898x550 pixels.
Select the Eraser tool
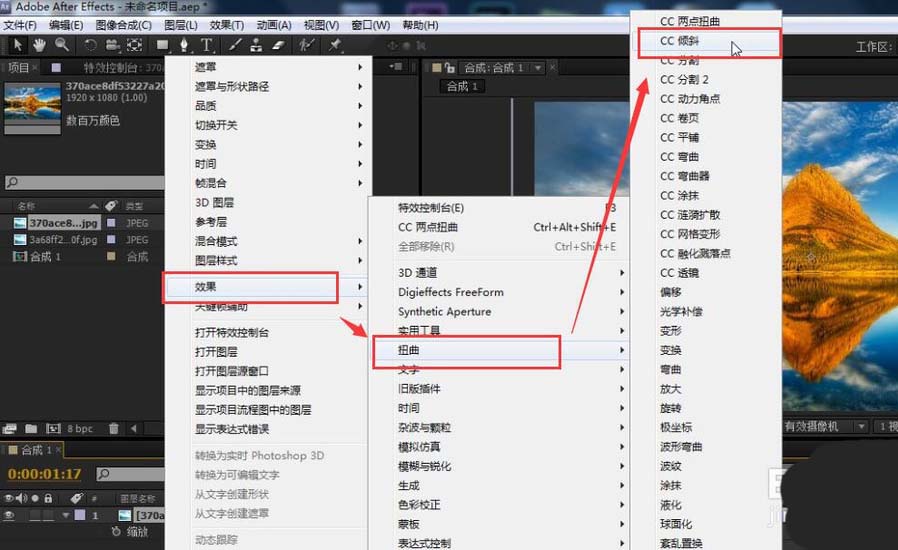tap(278, 45)
